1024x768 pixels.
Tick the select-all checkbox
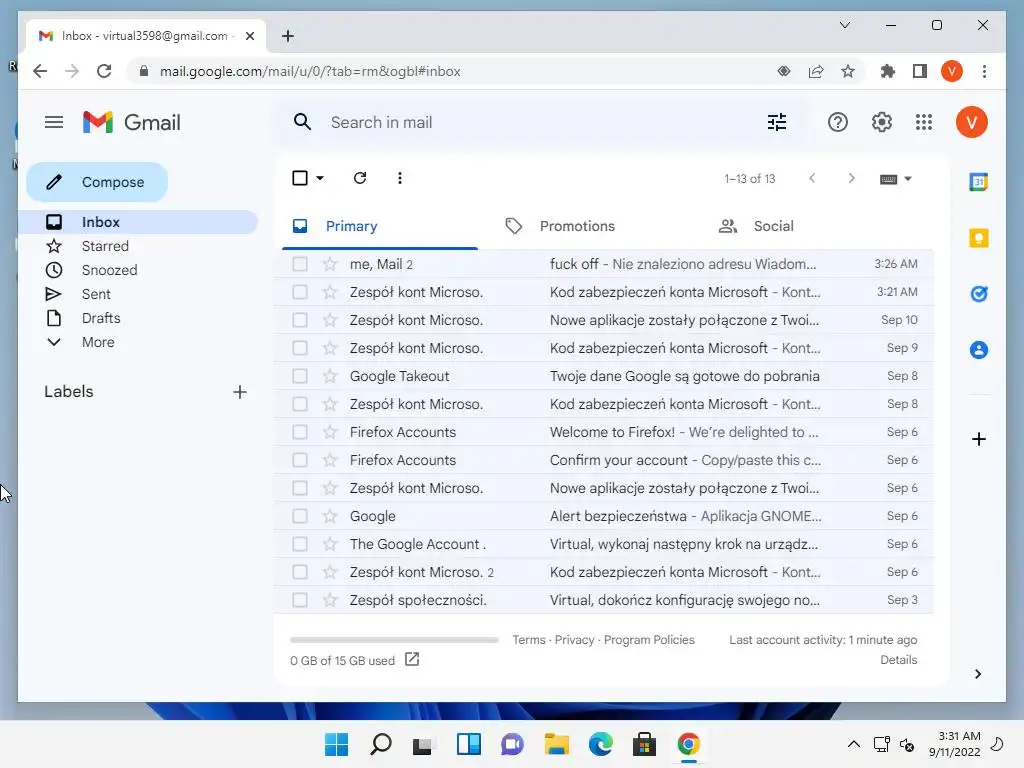click(x=300, y=178)
